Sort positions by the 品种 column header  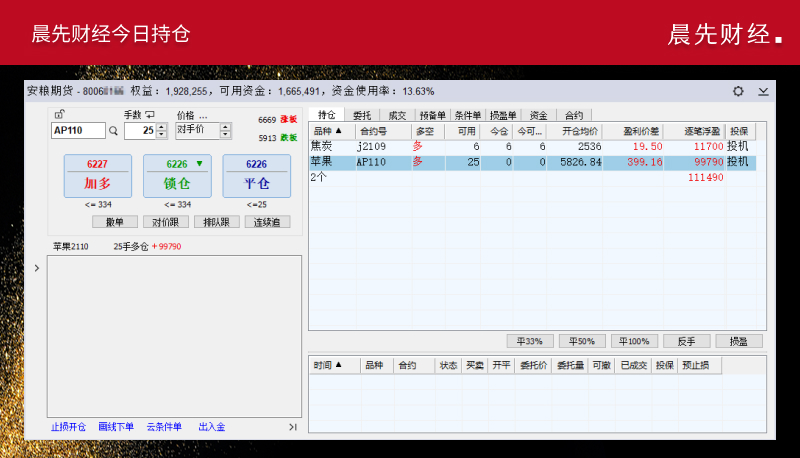click(328, 131)
